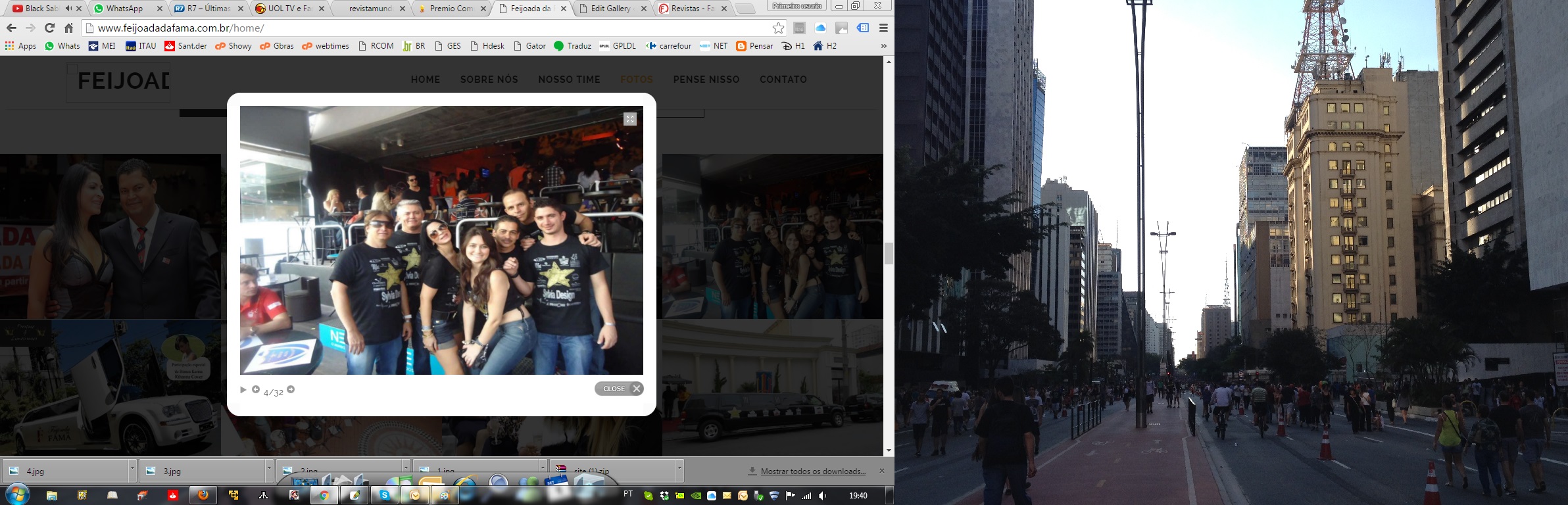Open the H2 house bookmark
The image size is (1568, 505).
pyautogui.click(x=825, y=46)
